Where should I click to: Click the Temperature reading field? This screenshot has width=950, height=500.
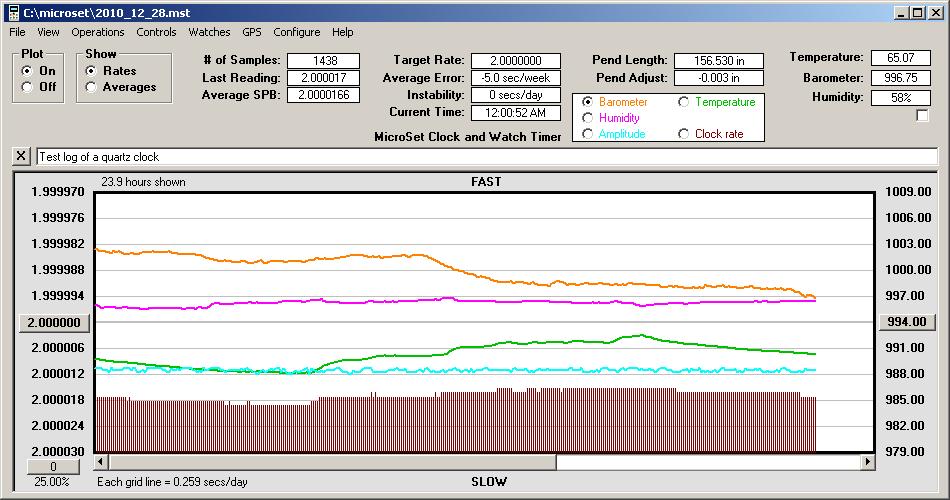click(900, 58)
